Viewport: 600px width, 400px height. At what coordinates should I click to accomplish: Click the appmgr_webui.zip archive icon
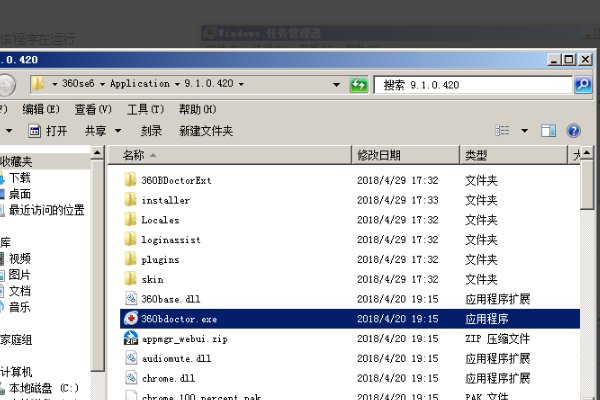[x=131, y=338]
